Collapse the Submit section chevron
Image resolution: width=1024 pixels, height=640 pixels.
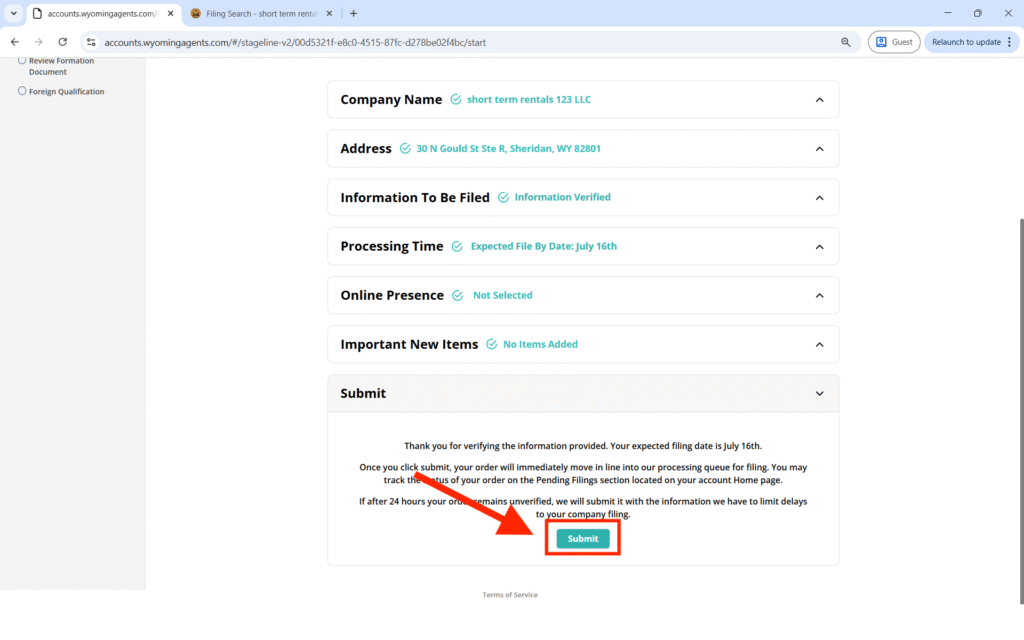(x=819, y=394)
